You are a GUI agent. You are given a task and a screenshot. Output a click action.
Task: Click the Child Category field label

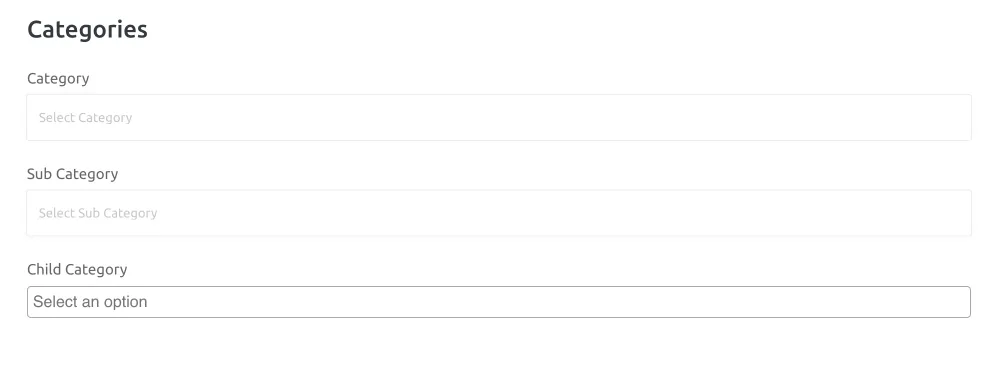point(77,269)
